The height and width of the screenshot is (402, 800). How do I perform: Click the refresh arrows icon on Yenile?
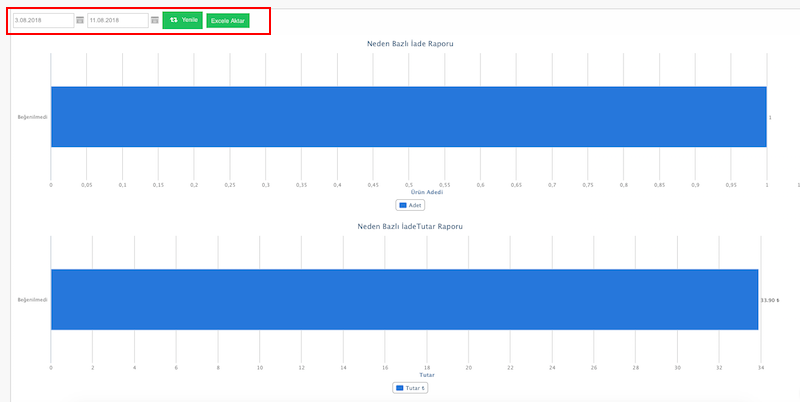coord(174,20)
